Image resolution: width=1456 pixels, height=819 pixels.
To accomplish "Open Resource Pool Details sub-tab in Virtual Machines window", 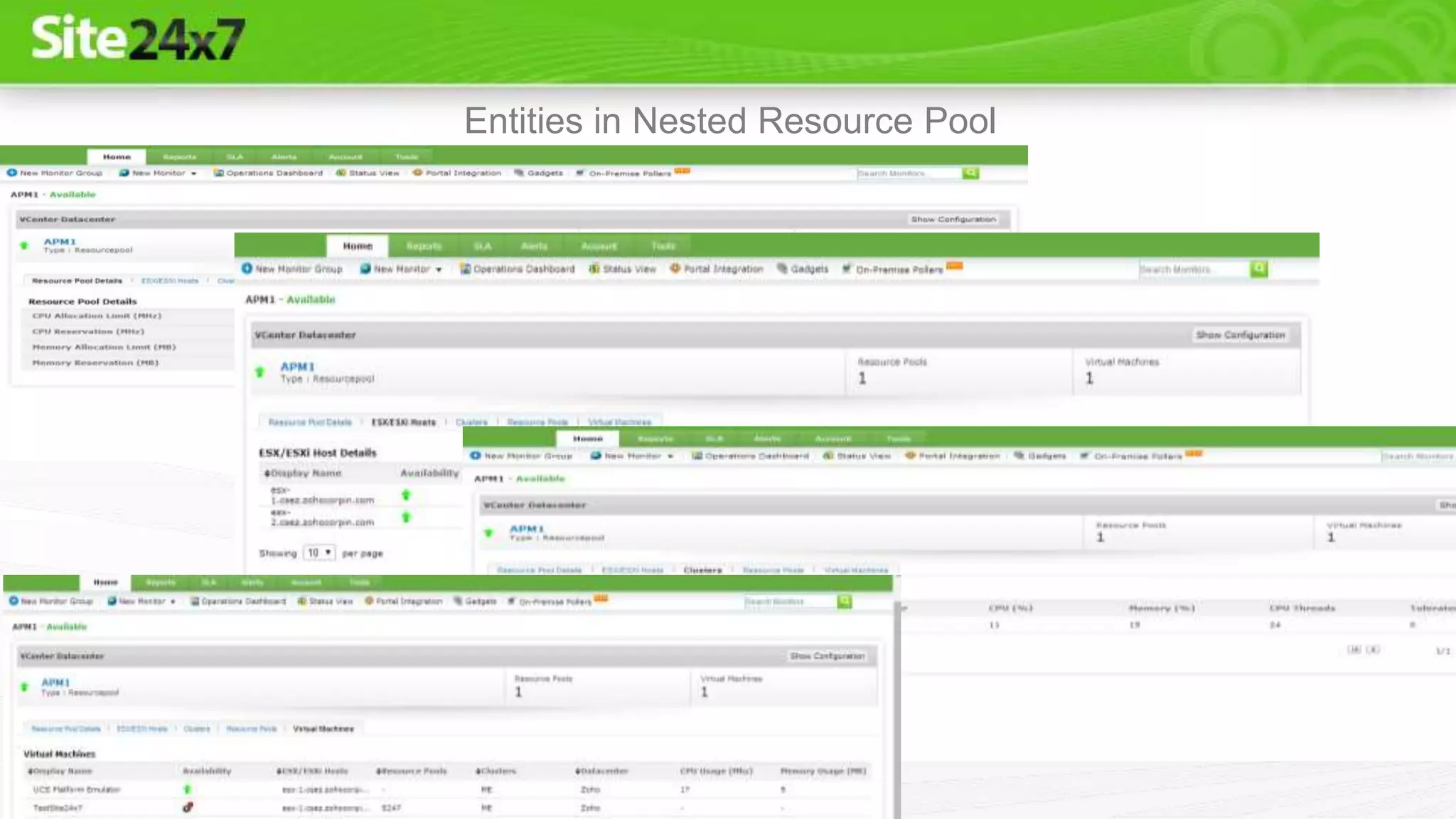I will coord(65,729).
